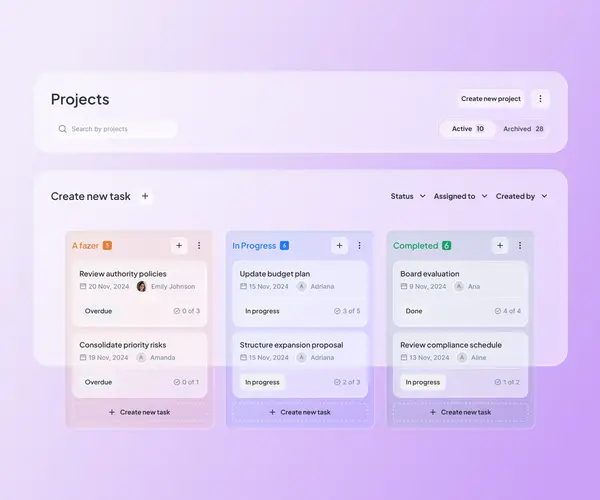Click Emily Johnson's avatar photo
This screenshot has width=600, height=500.
142,286
